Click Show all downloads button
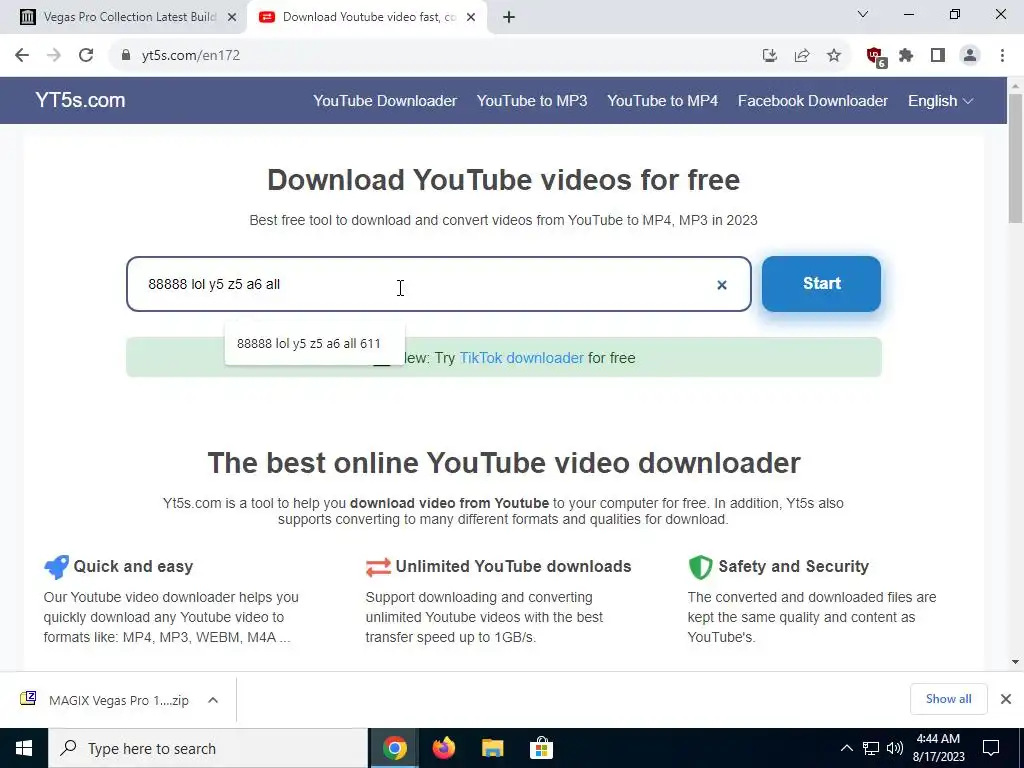This screenshot has height=768, width=1024. 948,699
